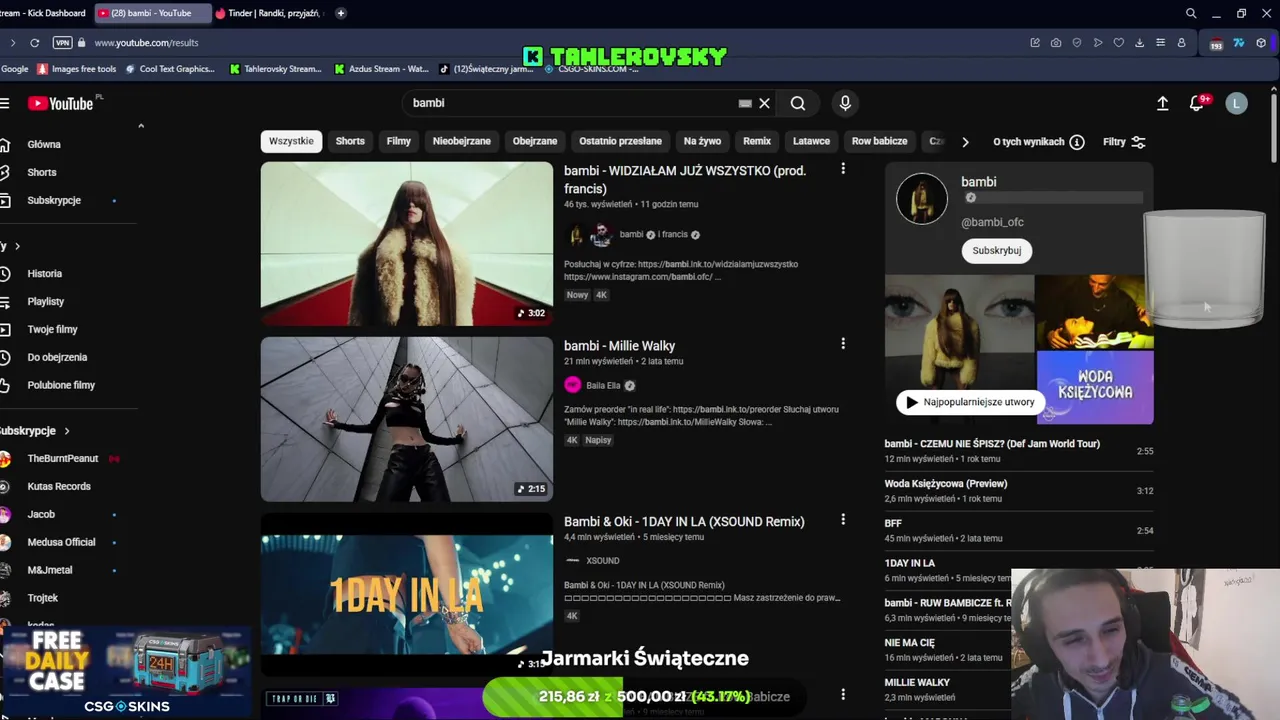Open O tych wynikach info
1280x720 pixels.
[x=1038, y=142]
